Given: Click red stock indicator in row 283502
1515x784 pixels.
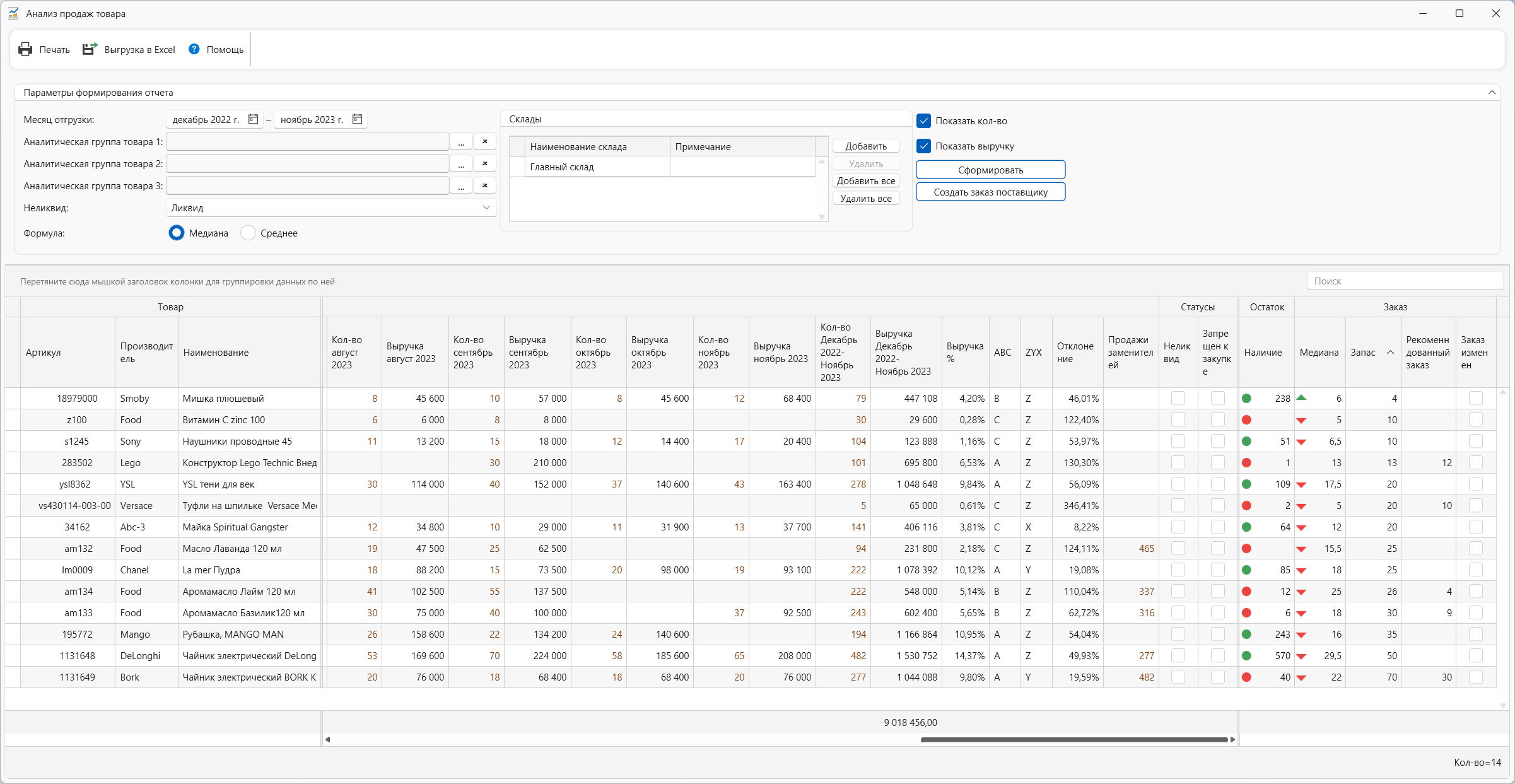Looking at the screenshot, I should [x=1246, y=463].
